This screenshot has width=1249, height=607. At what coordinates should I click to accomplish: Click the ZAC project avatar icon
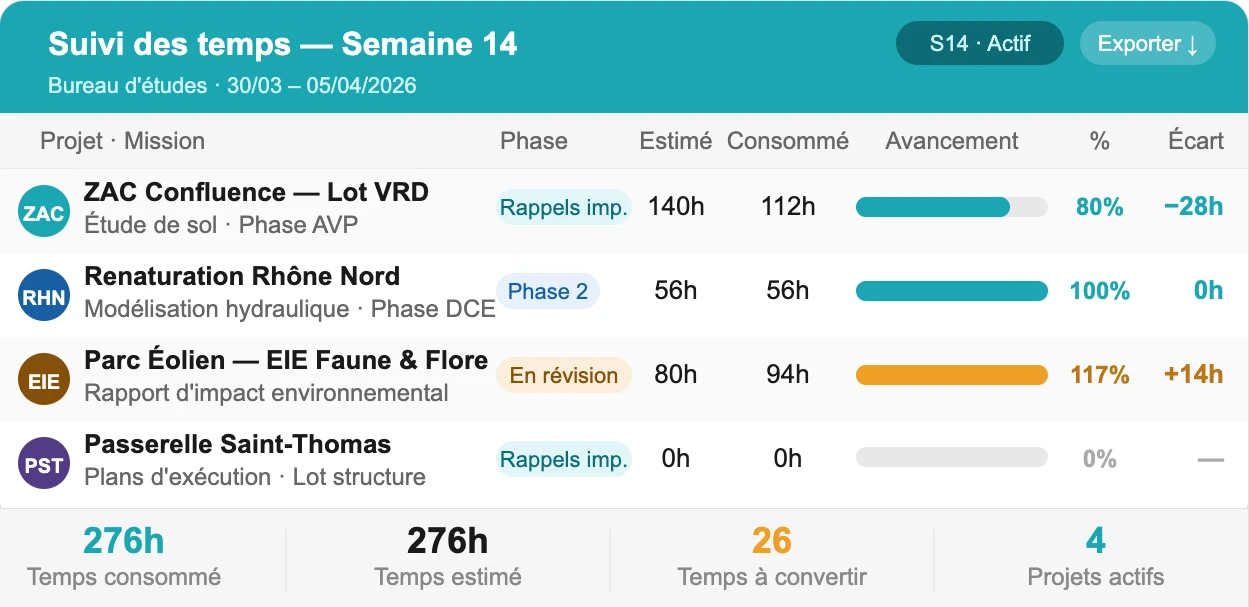click(x=44, y=212)
